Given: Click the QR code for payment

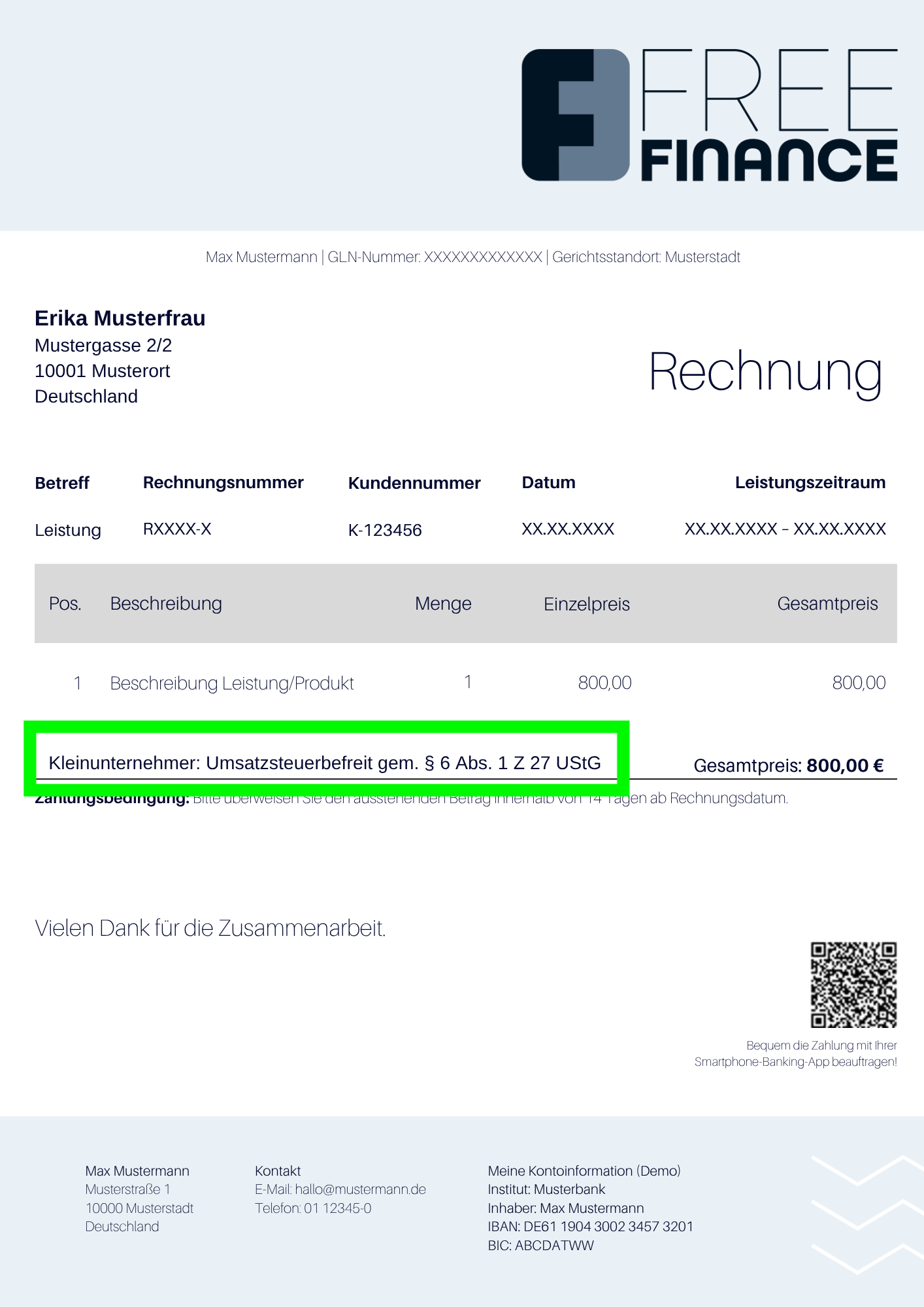Looking at the screenshot, I should pos(853,984).
